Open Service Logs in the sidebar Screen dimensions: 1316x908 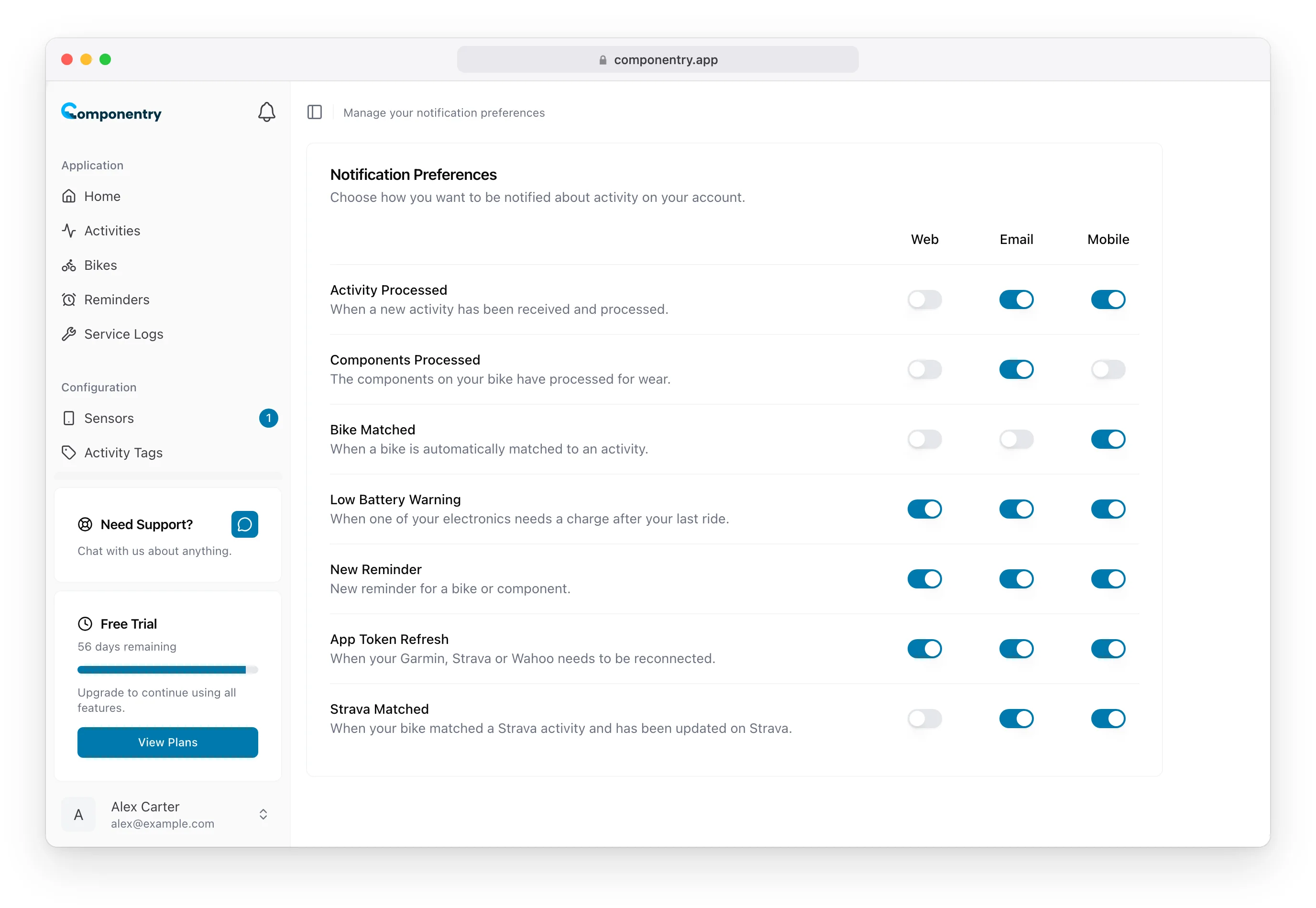click(x=168, y=334)
